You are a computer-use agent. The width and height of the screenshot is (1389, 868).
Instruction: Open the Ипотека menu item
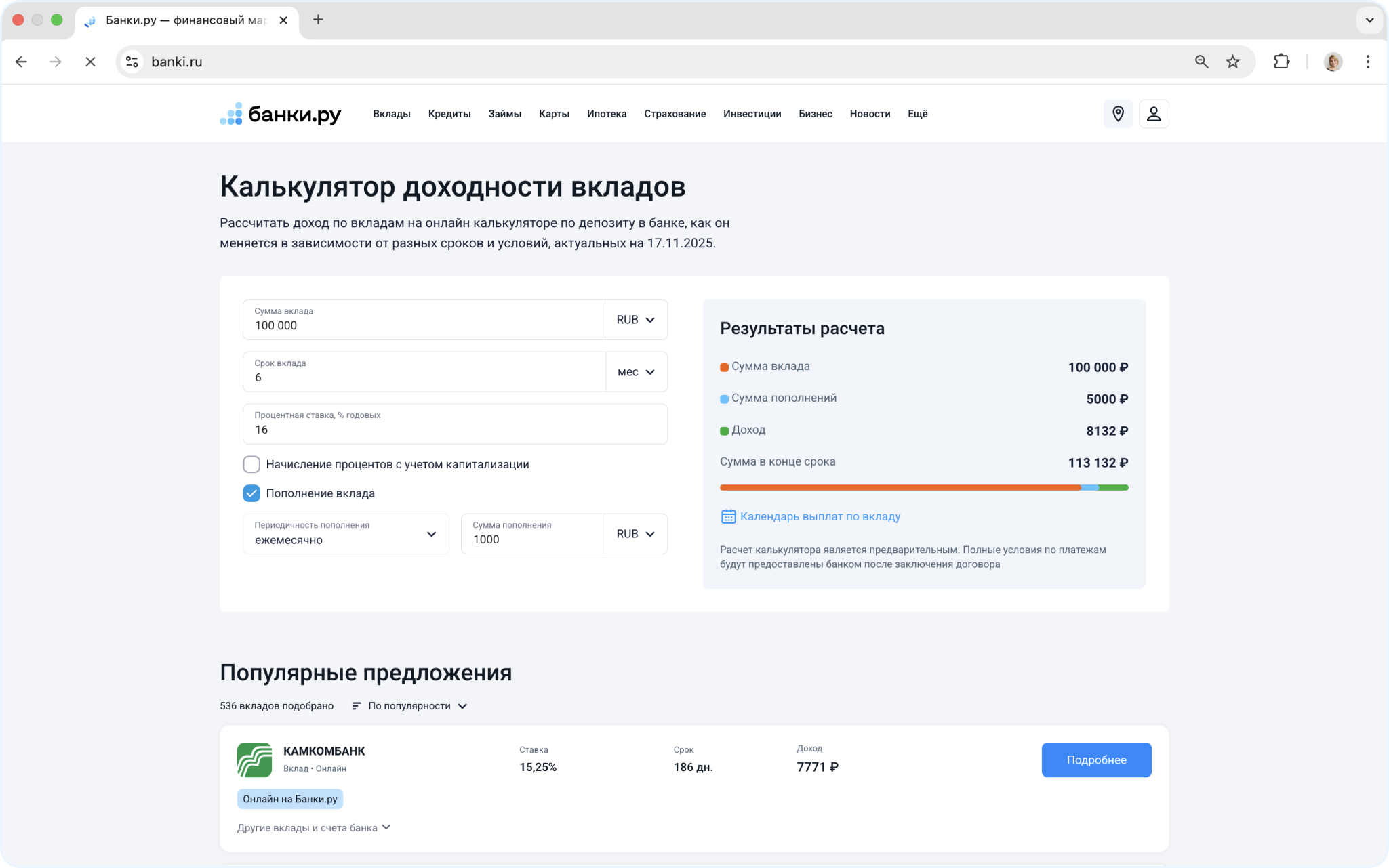click(606, 114)
